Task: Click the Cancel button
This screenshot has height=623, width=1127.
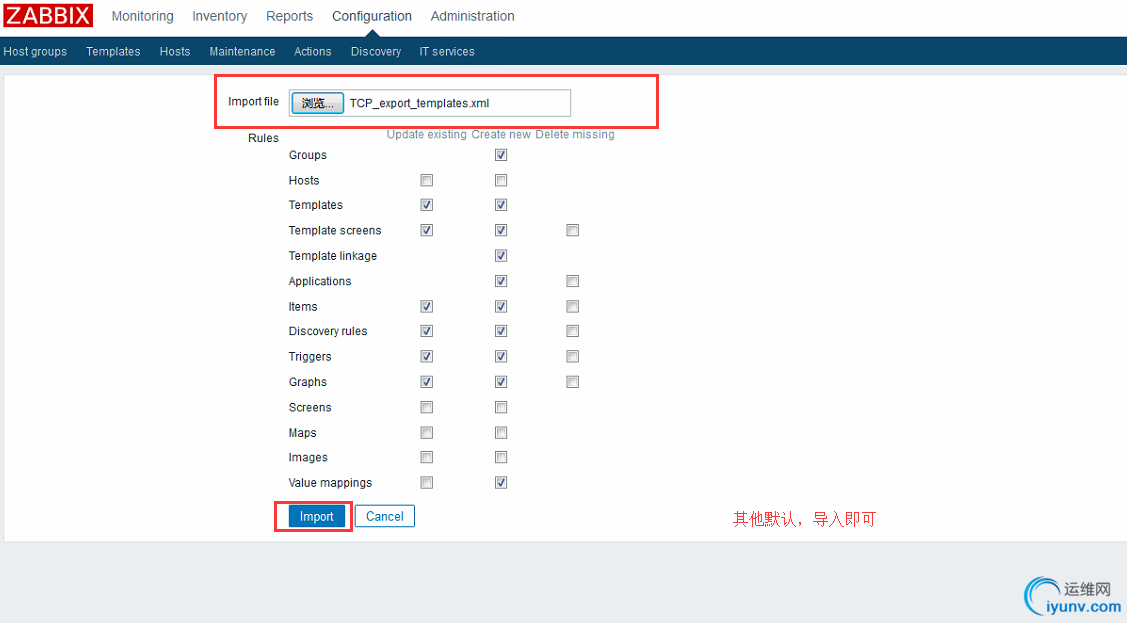Action: tap(385, 517)
